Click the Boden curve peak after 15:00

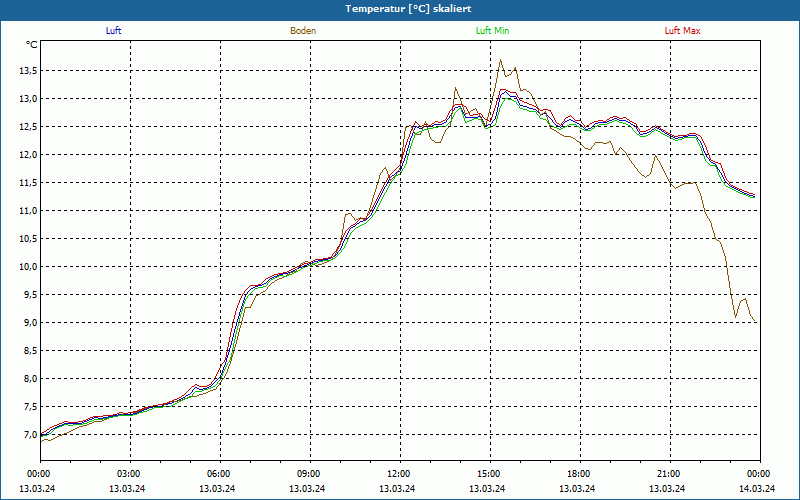(x=501, y=60)
